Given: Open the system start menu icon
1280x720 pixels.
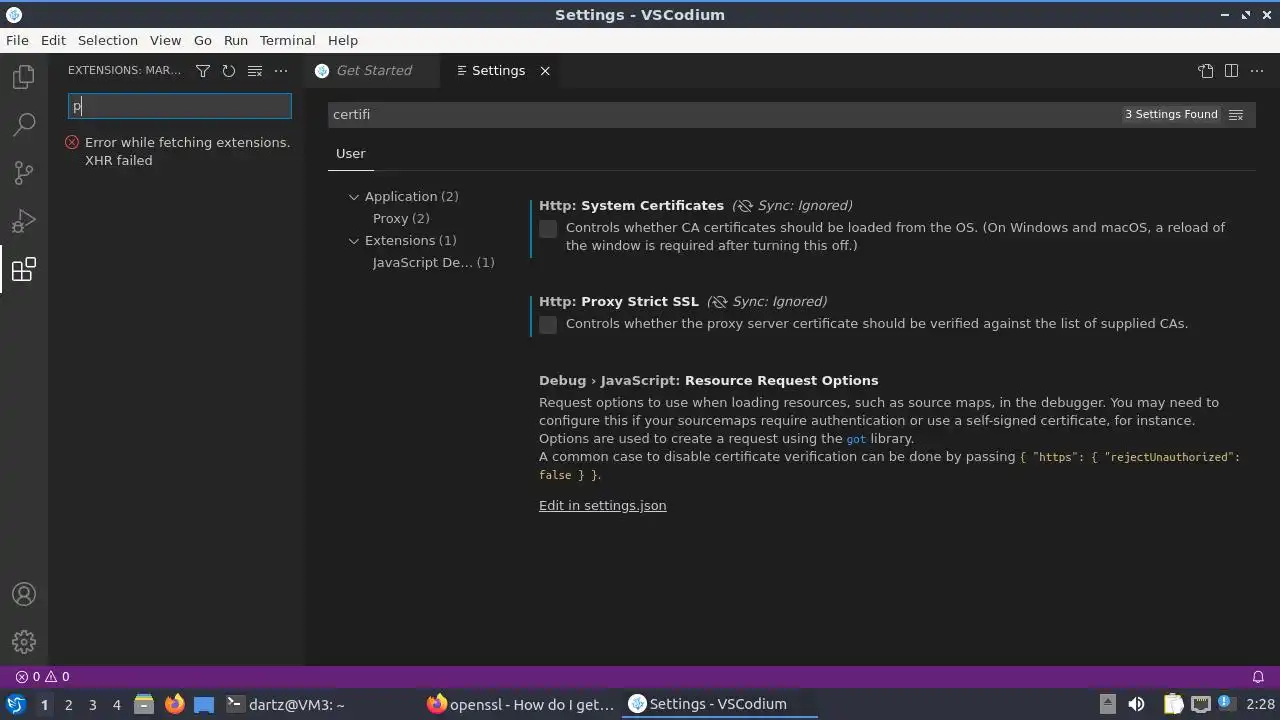Looking at the screenshot, I should coord(15,704).
